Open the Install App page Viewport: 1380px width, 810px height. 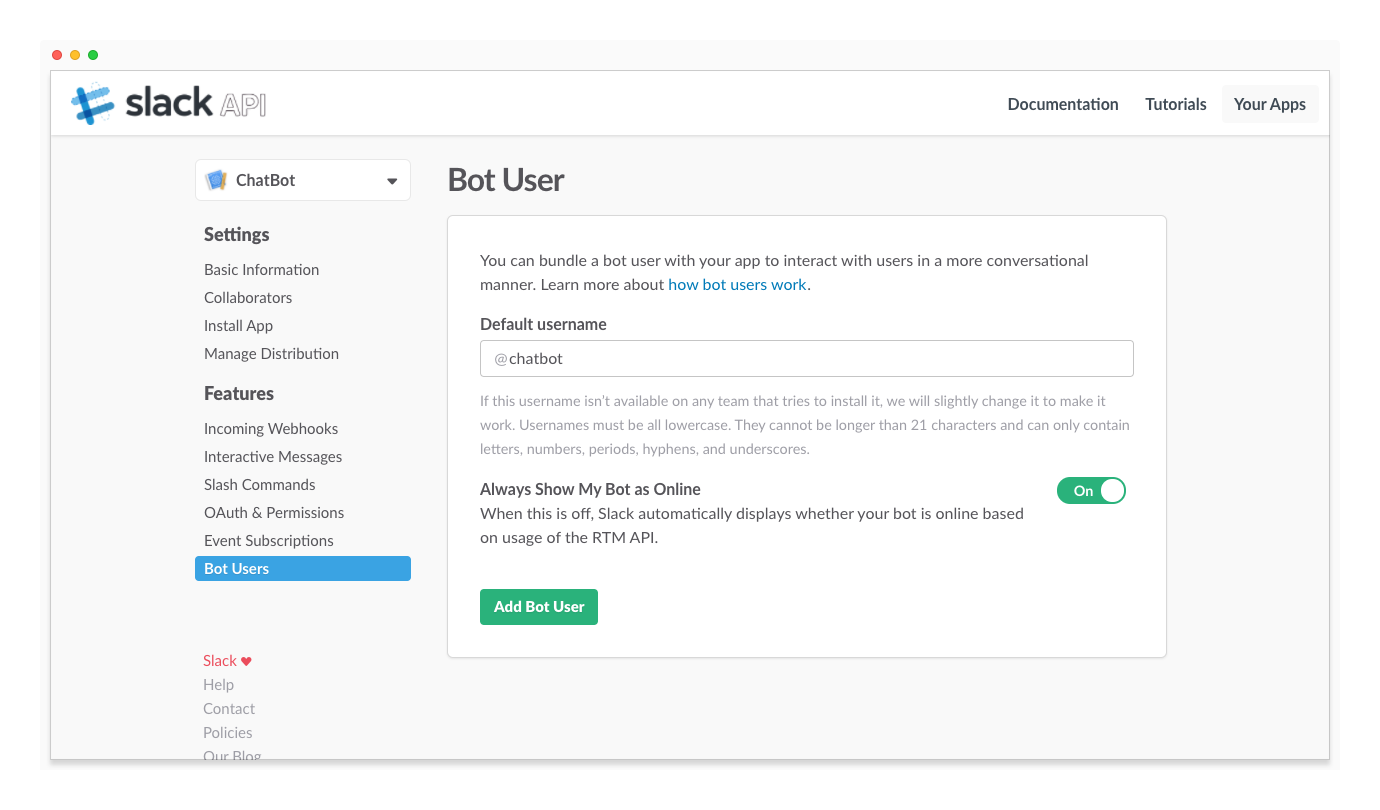click(x=238, y=326)
